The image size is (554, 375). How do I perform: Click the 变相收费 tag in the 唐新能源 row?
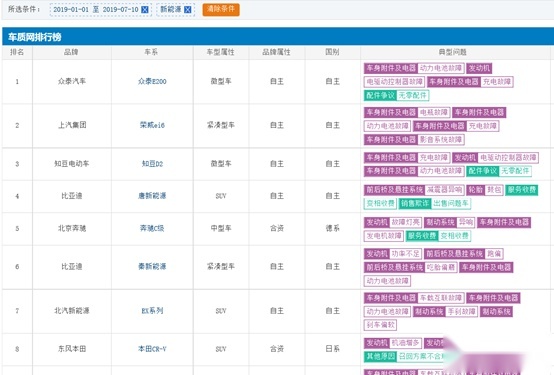point(380,203)
